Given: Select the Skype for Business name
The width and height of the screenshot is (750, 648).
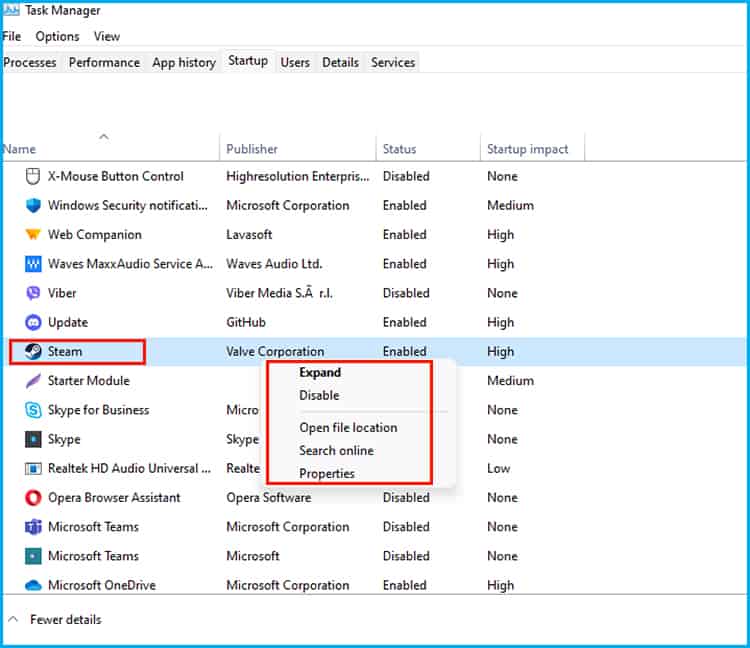Looking at the screenshot, I should pos(98,410).
